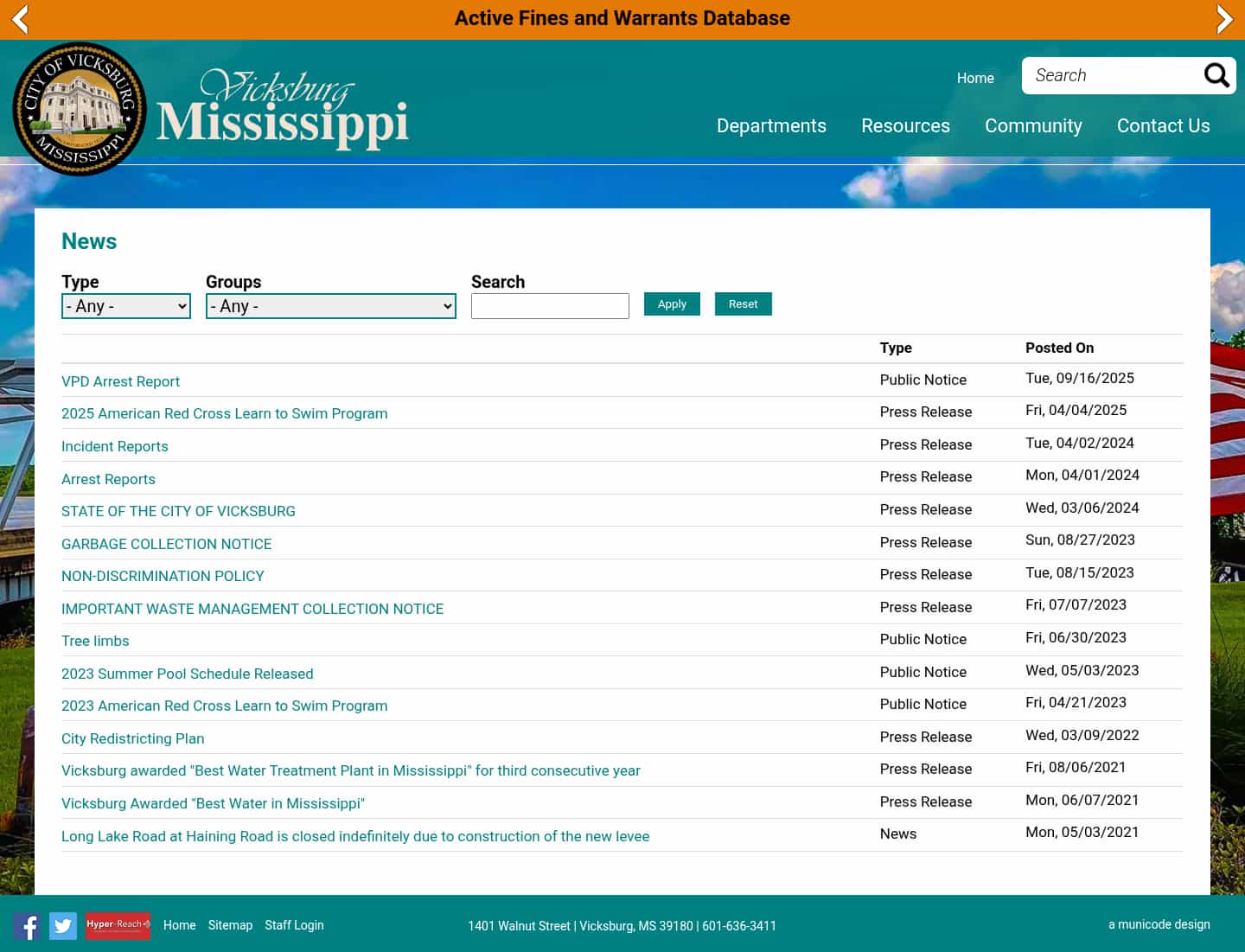Open GARBAGE COLLECTION NOTICE article
Image resolution: width=1245 pixels, height=952 pixels.
(166, 544)
